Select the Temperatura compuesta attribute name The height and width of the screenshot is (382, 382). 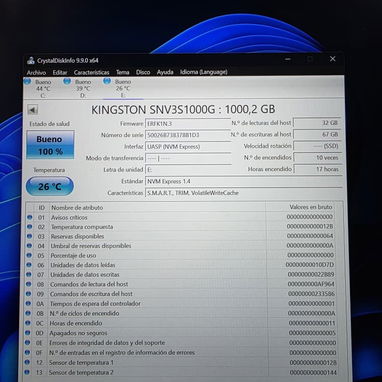click(82, 227)
